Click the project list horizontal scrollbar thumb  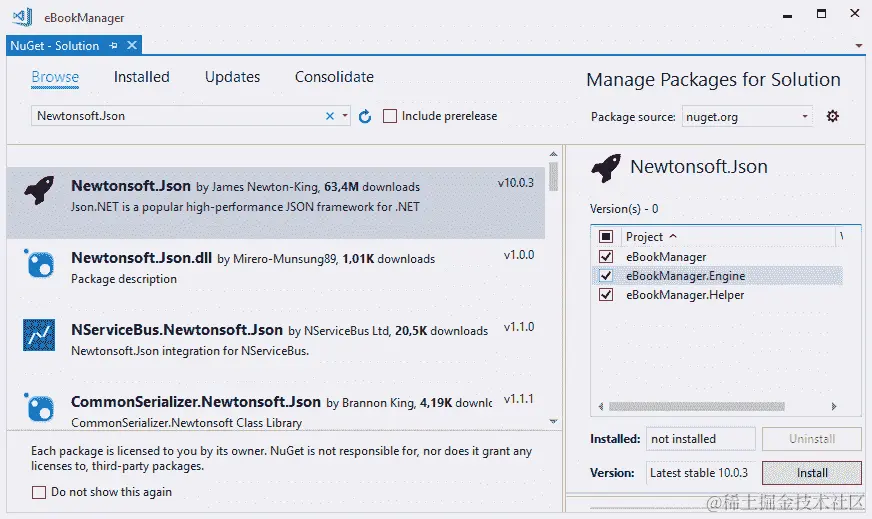(x=696, y=407)
